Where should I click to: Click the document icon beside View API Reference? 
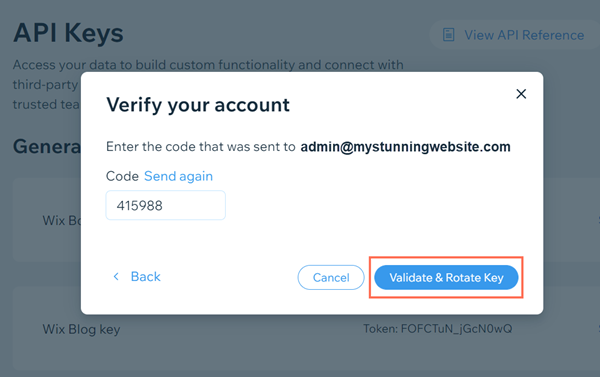[x=448, y=35]
